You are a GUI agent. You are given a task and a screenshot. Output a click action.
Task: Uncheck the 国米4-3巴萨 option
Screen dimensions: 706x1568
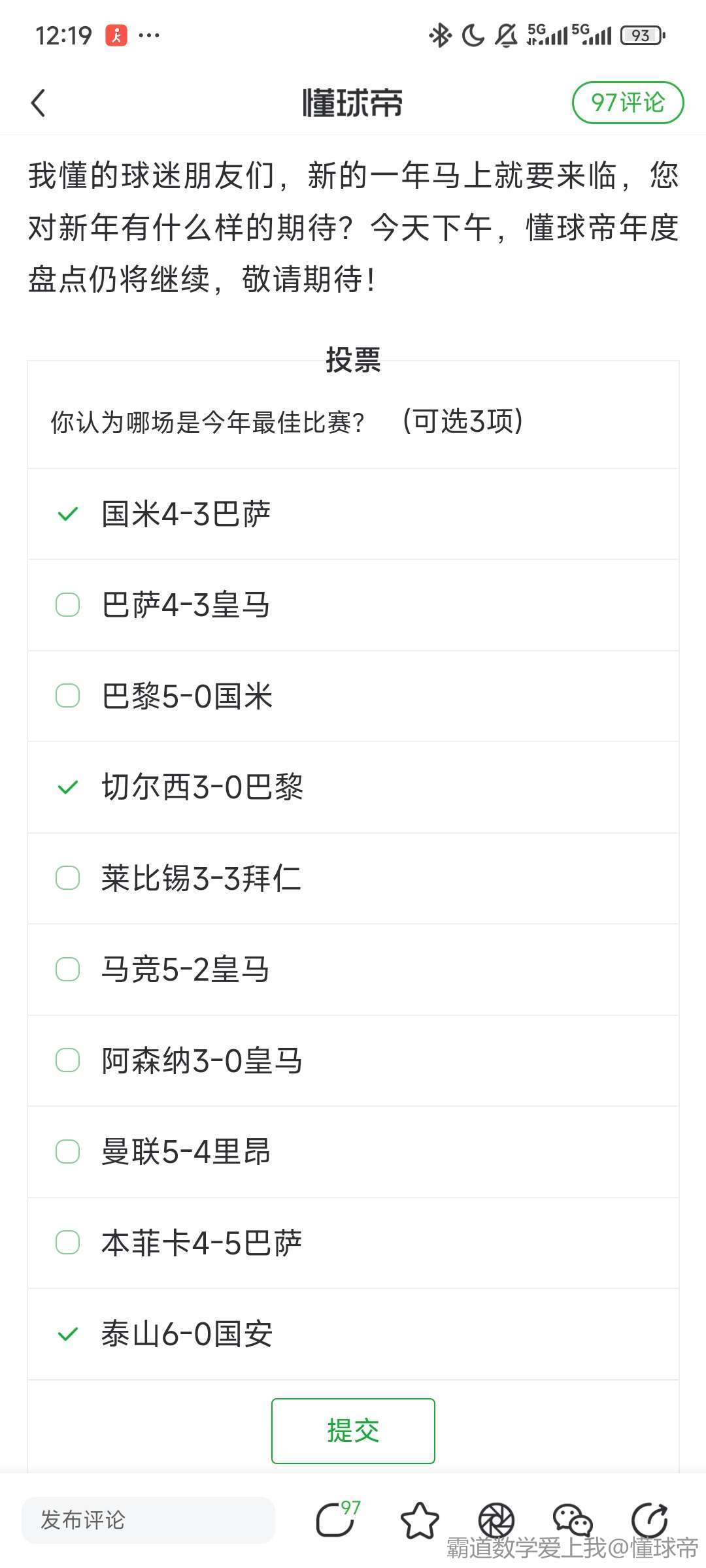68,514
